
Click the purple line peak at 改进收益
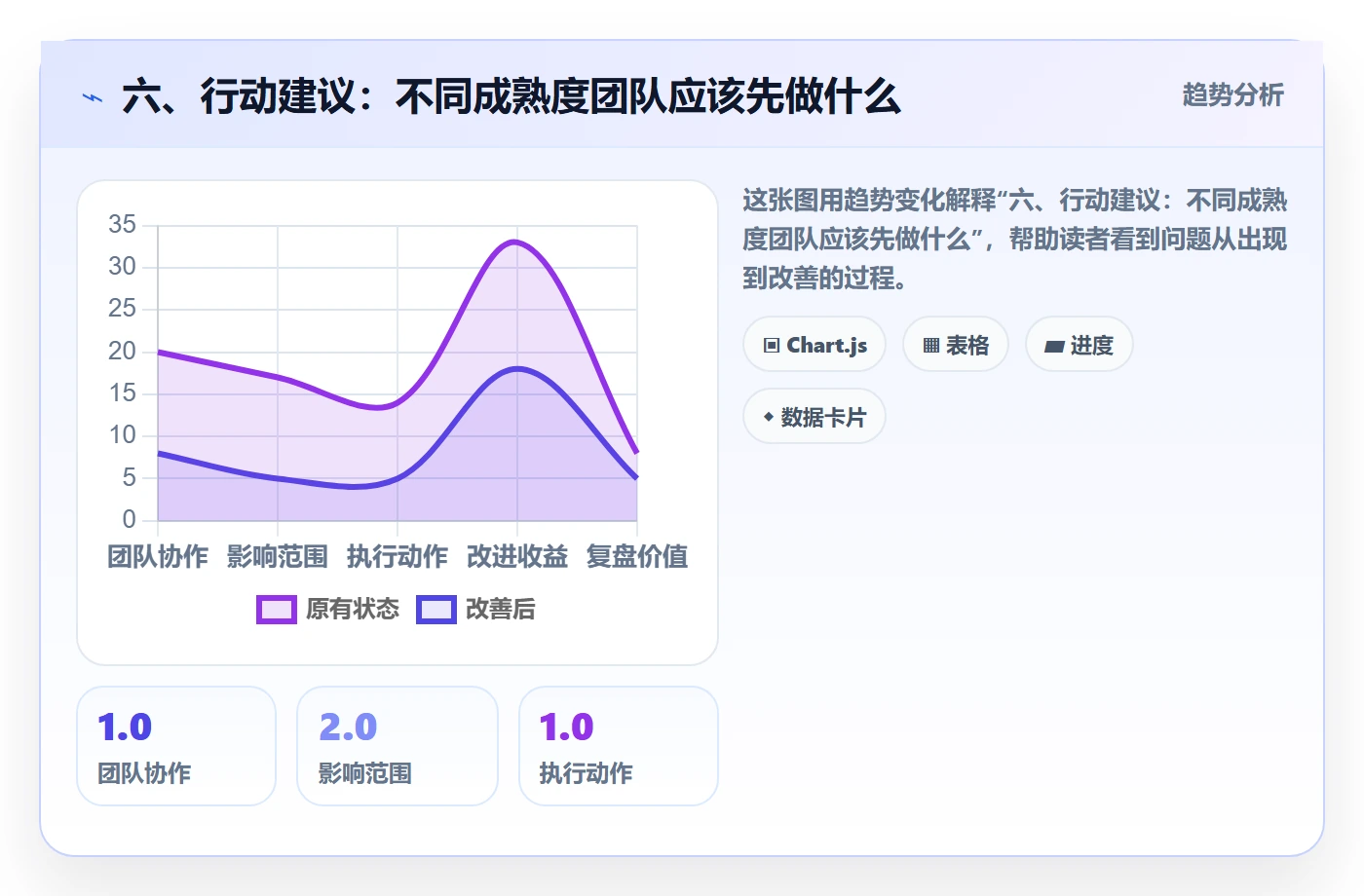point(515,242)
